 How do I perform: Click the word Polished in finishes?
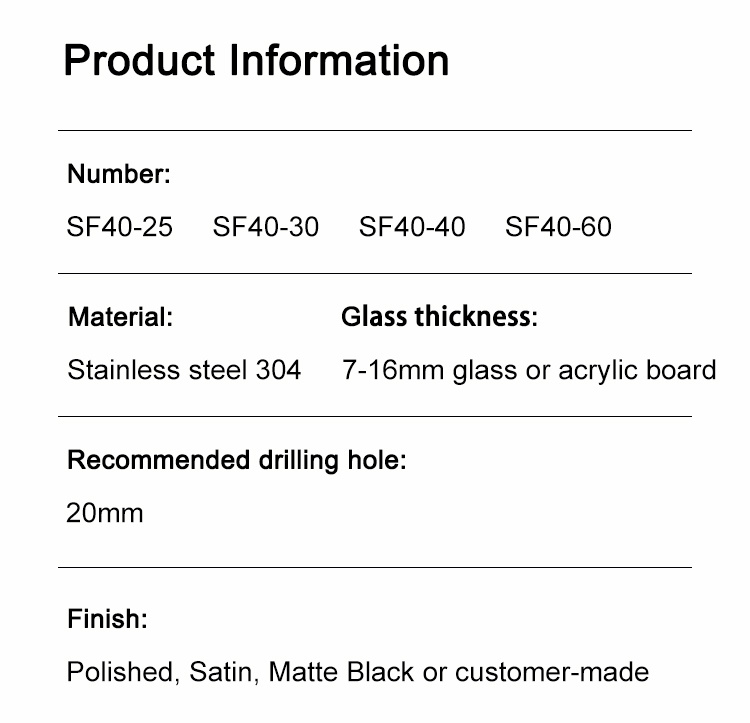123,672
